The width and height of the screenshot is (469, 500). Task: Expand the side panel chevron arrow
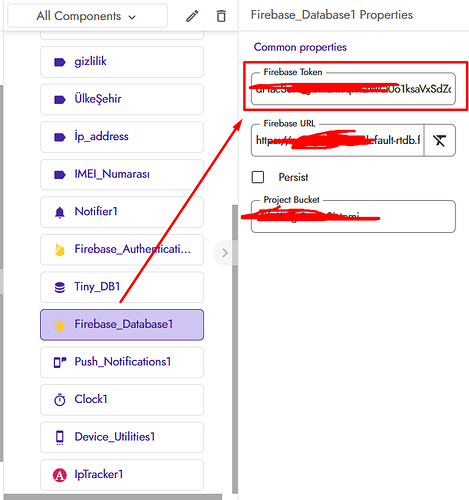(x=225, y=253)
